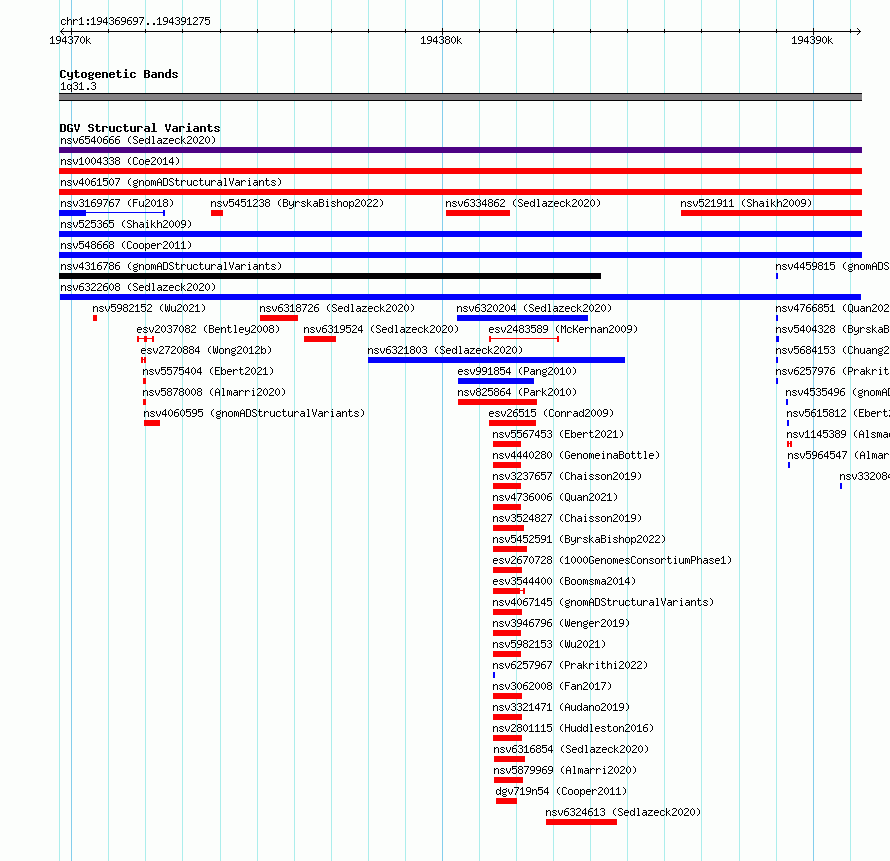Click chr1:194369697..194391275 region label
The height and width of the screenshot is (861, 890).
pos(135,22)
